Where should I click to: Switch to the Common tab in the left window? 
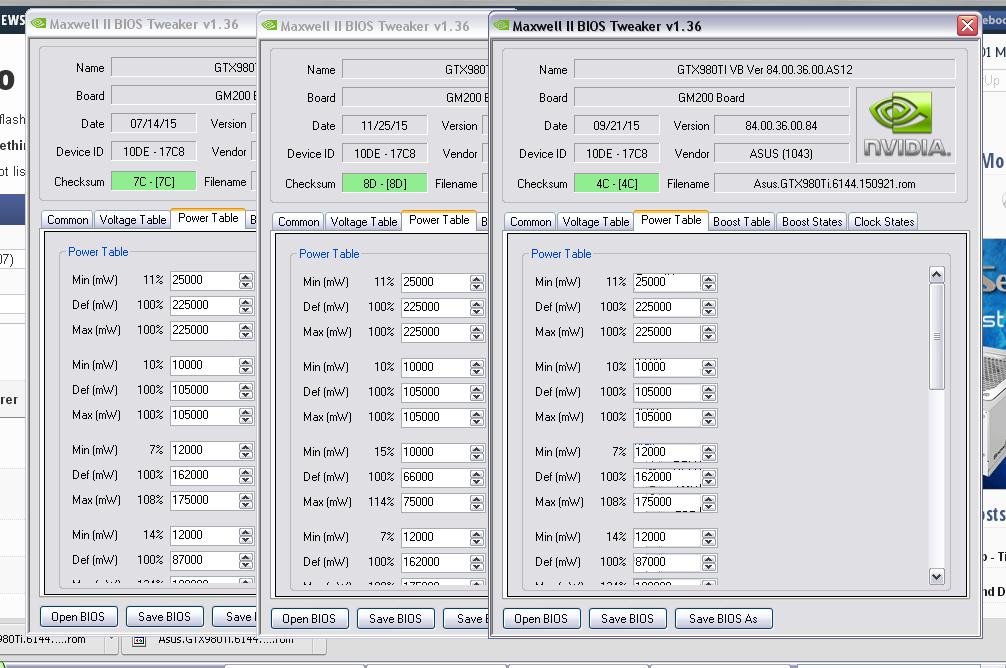[x=67, y=220]
